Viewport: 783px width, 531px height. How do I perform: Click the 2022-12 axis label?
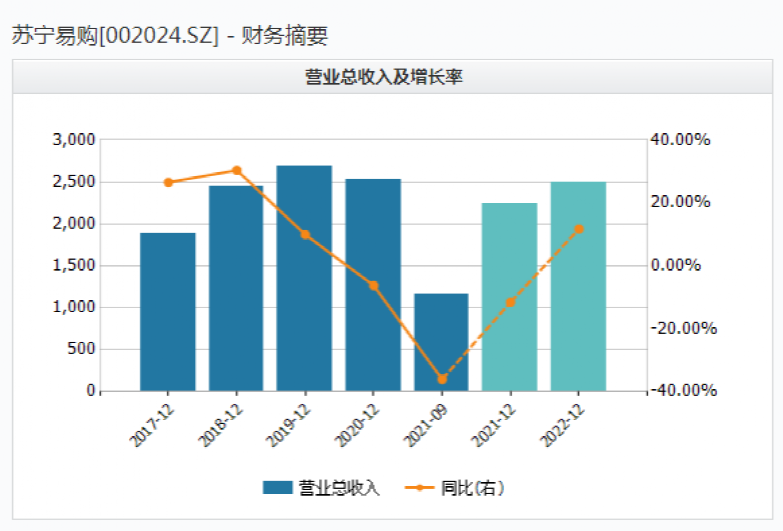point(563,425)
